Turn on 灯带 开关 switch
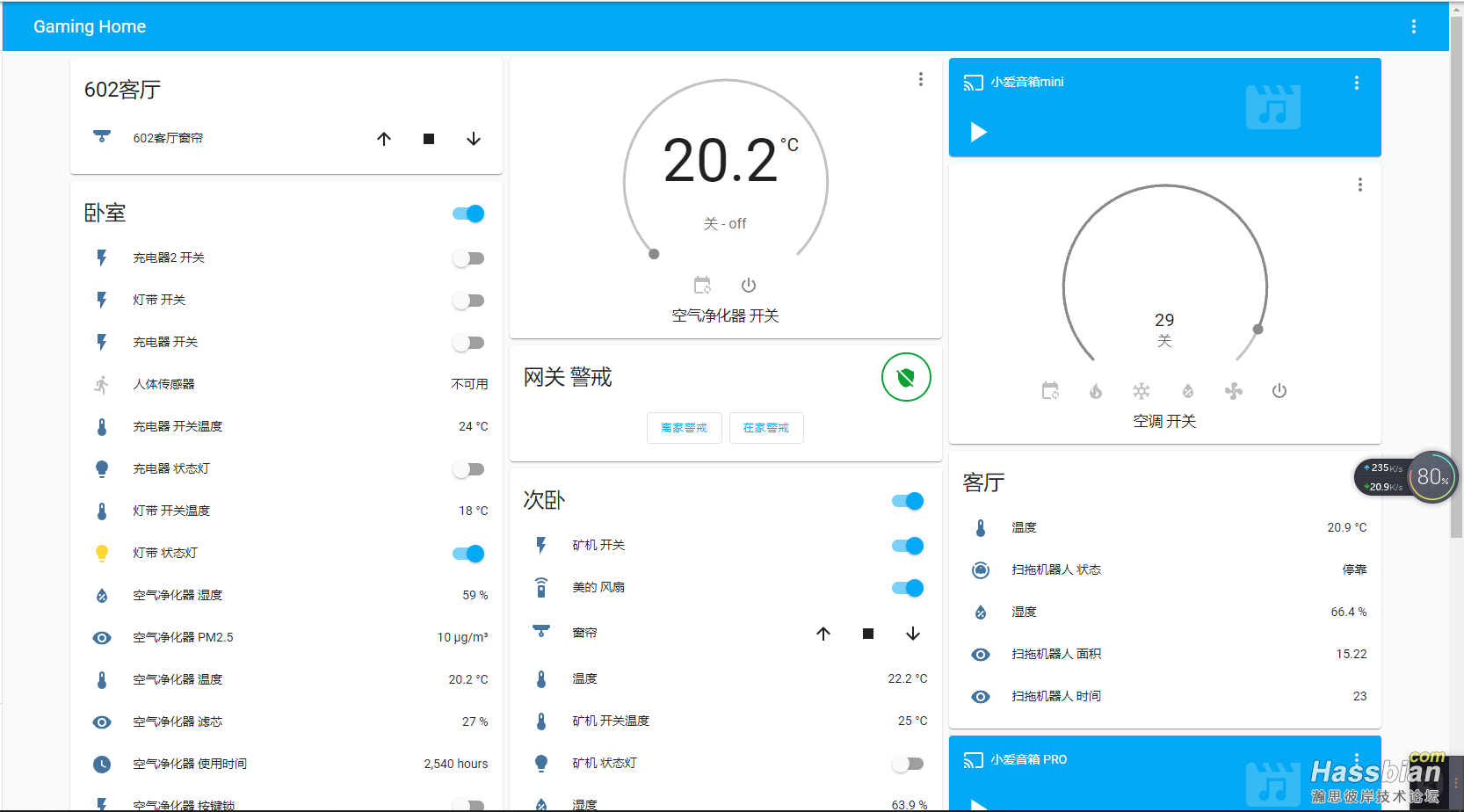1464x812 pixels. 468,301
